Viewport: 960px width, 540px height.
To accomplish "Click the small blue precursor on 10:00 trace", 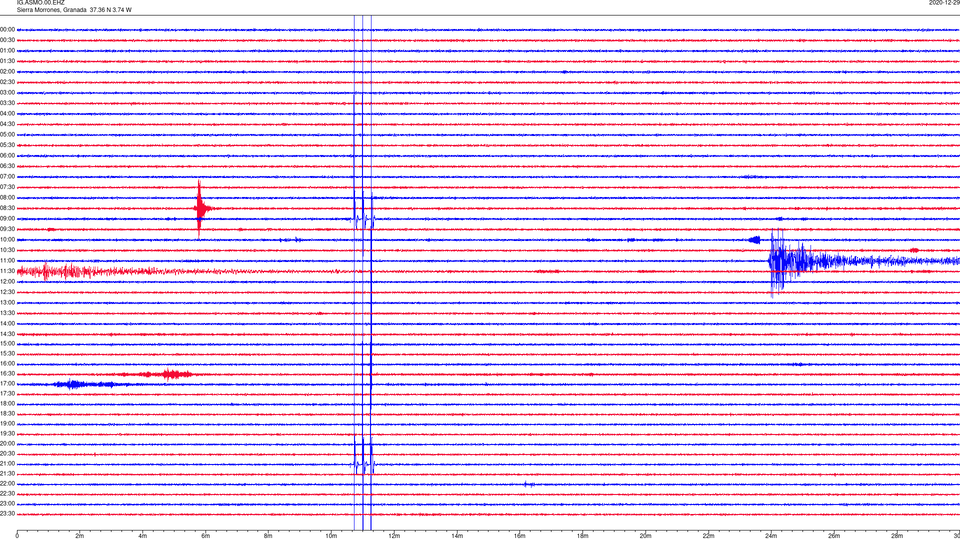I will (x=754, y=239).
